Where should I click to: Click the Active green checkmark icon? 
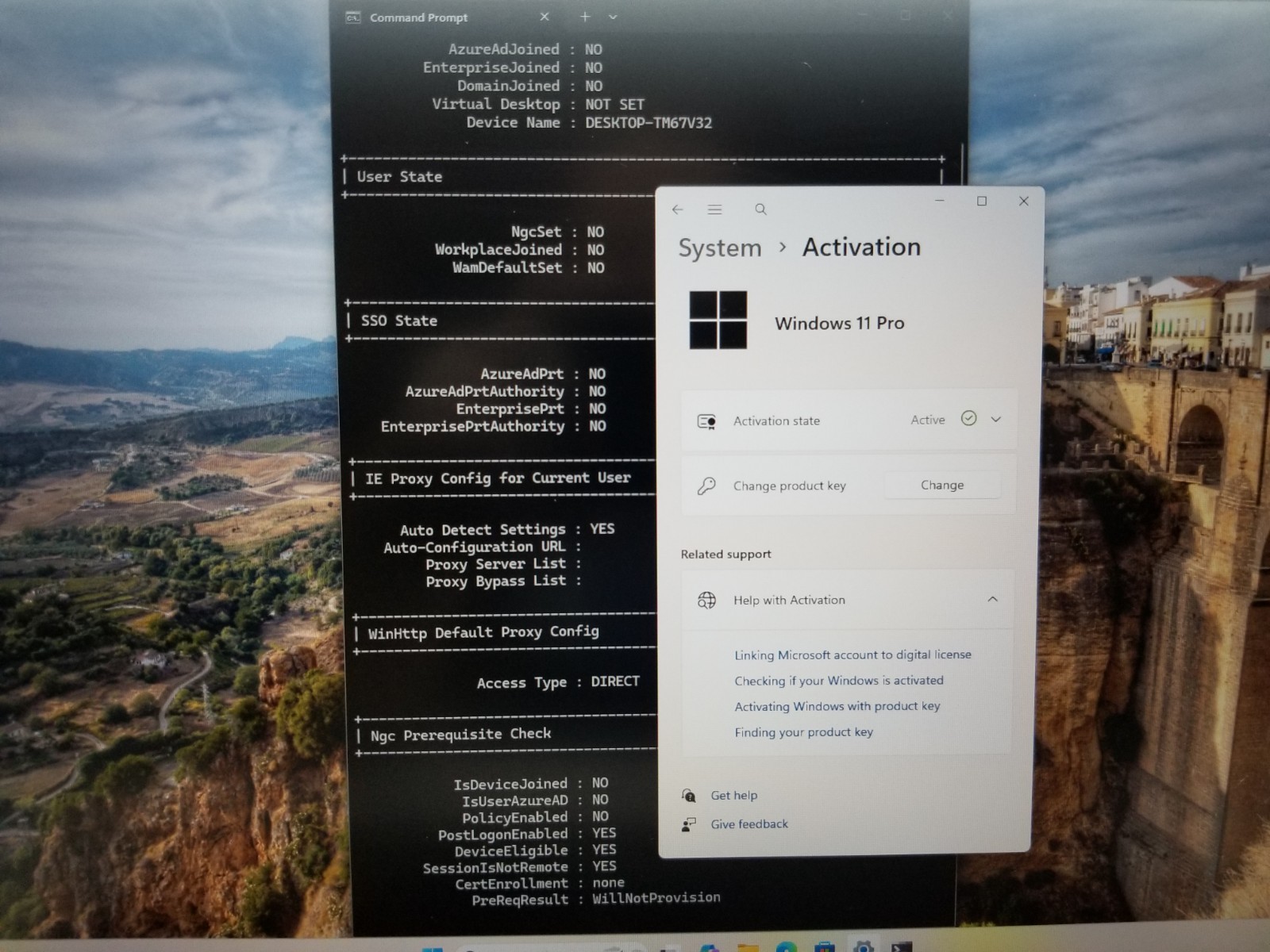click(x=968, y=418)
